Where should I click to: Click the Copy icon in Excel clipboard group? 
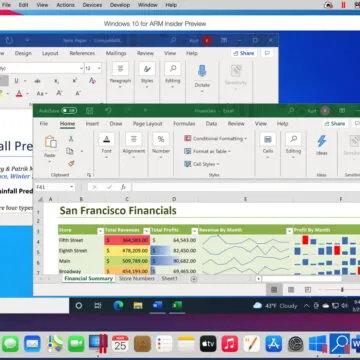[x=70, y=151]
